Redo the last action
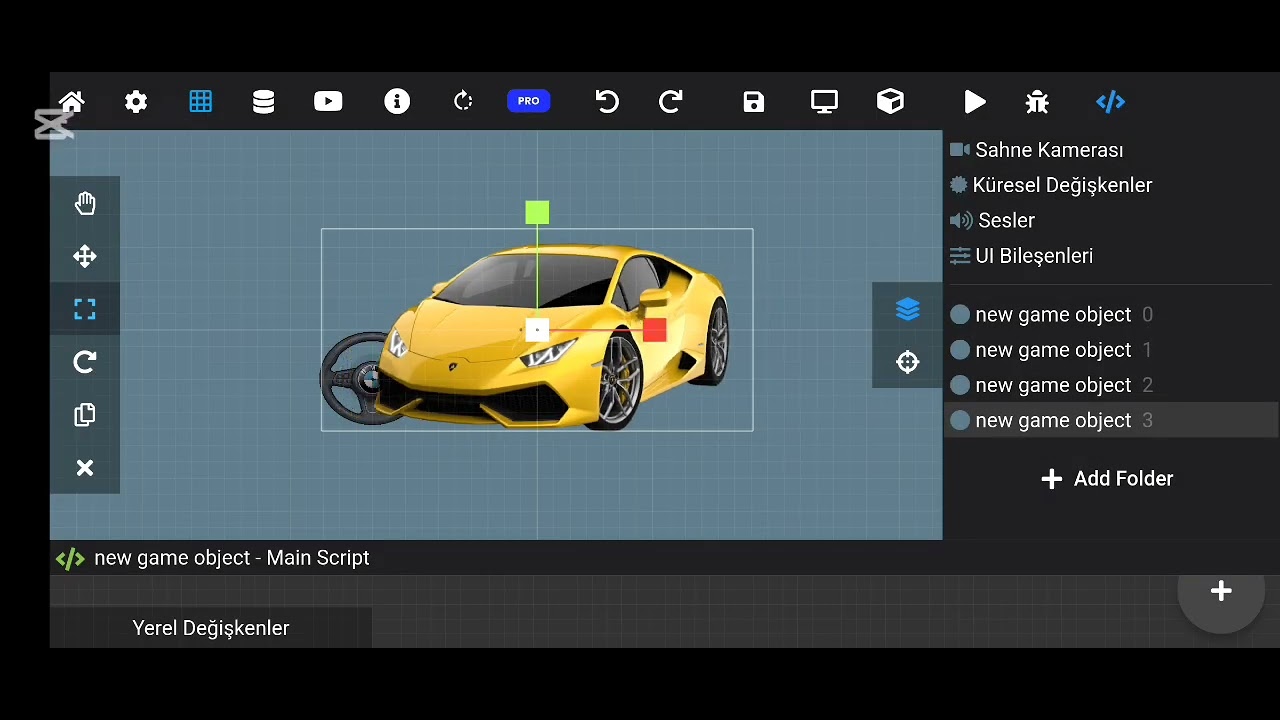 671,101
